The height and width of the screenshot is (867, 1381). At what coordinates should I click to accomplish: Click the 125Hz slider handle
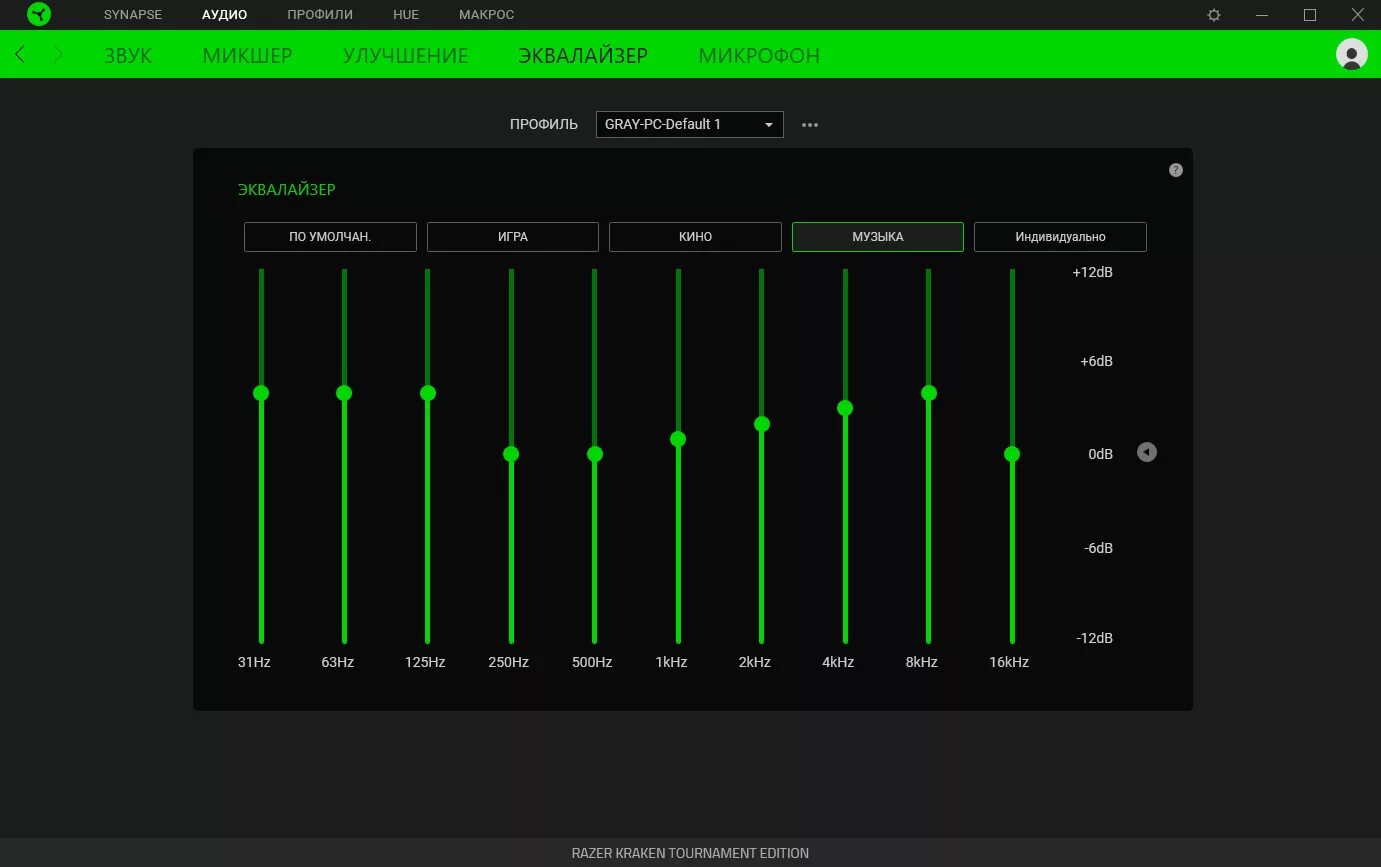coord(428,393)
